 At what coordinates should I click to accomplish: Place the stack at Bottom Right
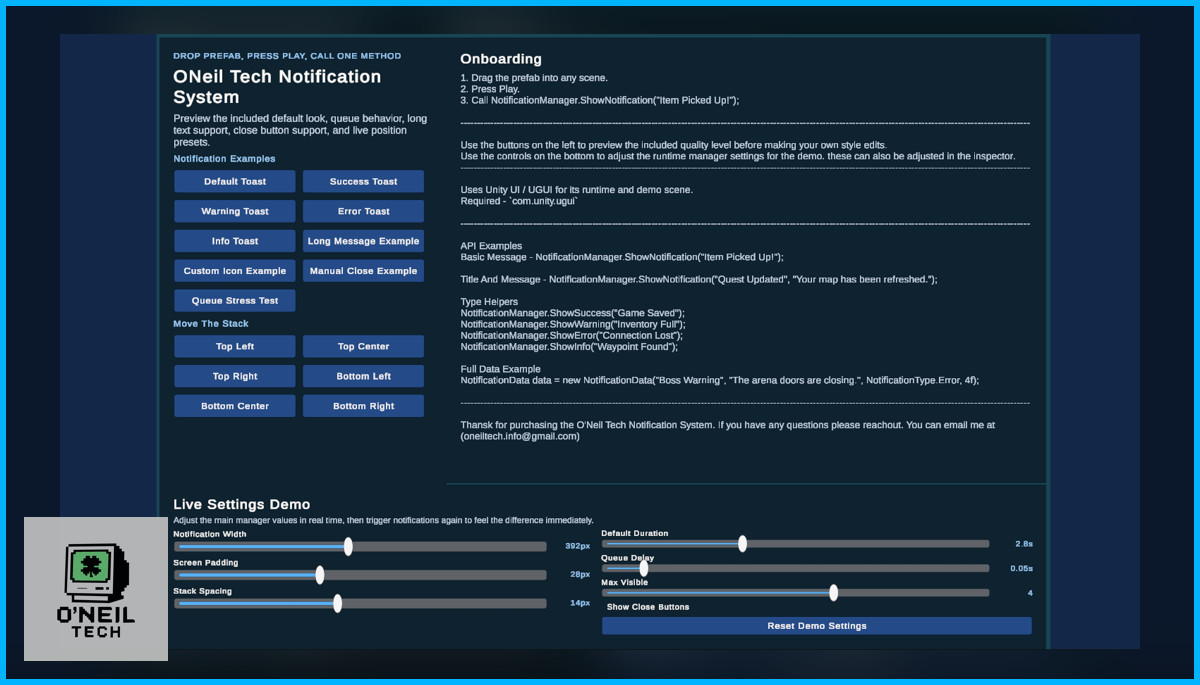[364, 406]
